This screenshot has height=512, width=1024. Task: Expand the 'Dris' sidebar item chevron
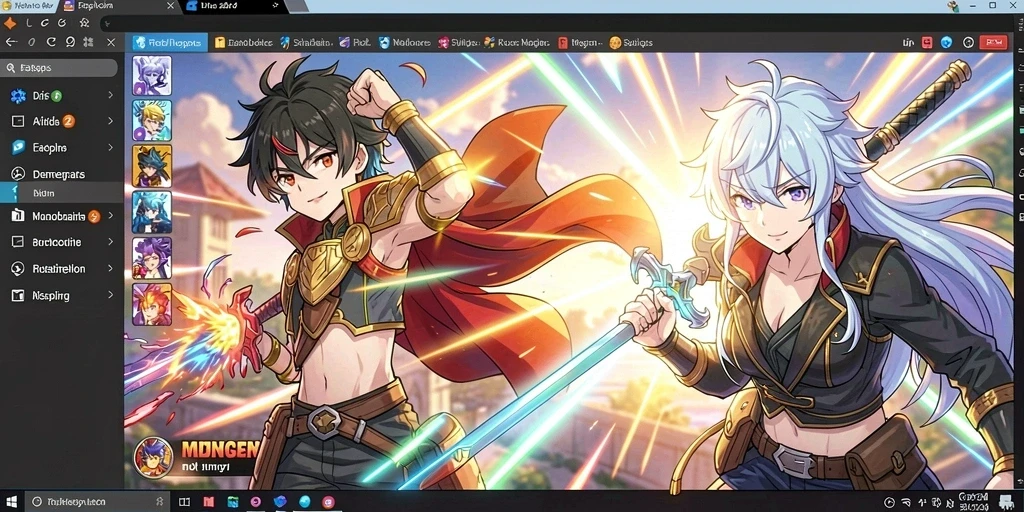pyautogui.click(x=110, y=95)
